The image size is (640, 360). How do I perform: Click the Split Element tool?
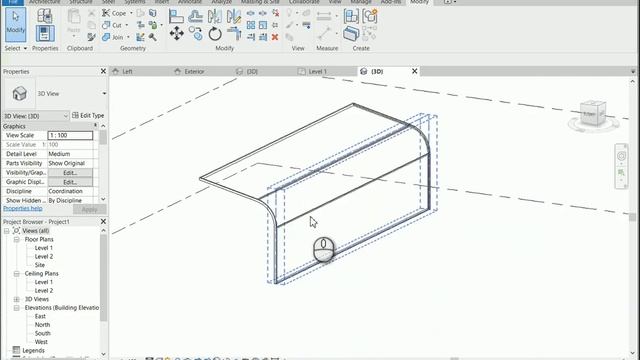pyautogui.click(x=251, y=13)
